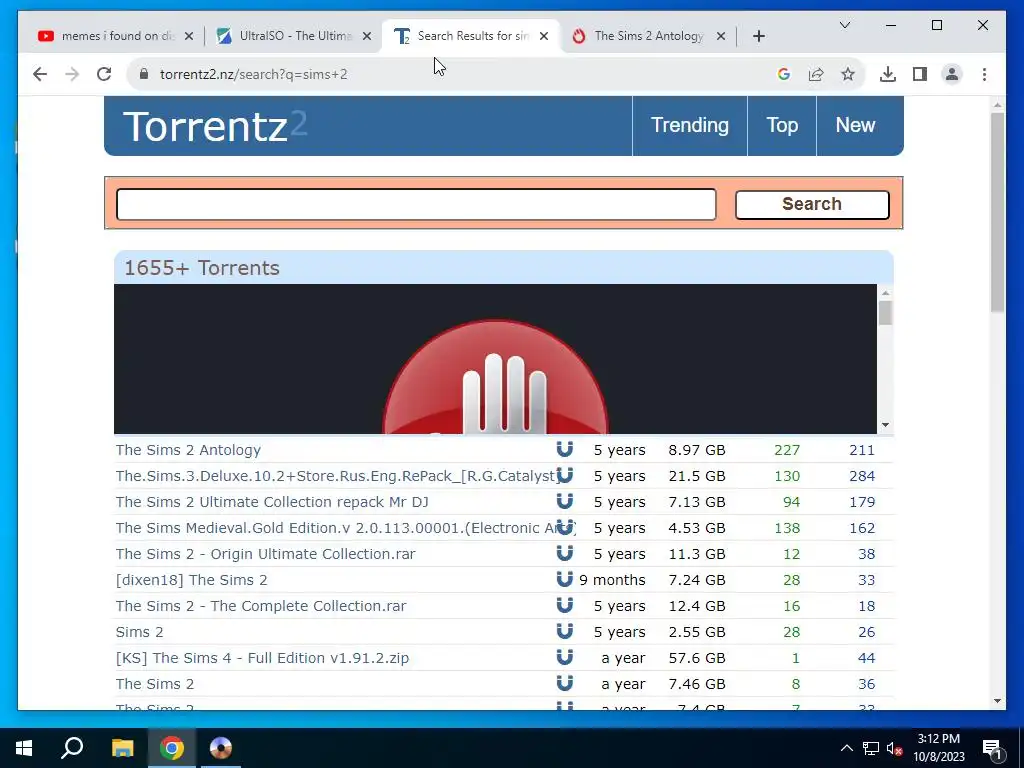Click ad frame scroll up arrow
This screenshot has width=1024, height=768.
pyautogui.click(x=885, y=293)
